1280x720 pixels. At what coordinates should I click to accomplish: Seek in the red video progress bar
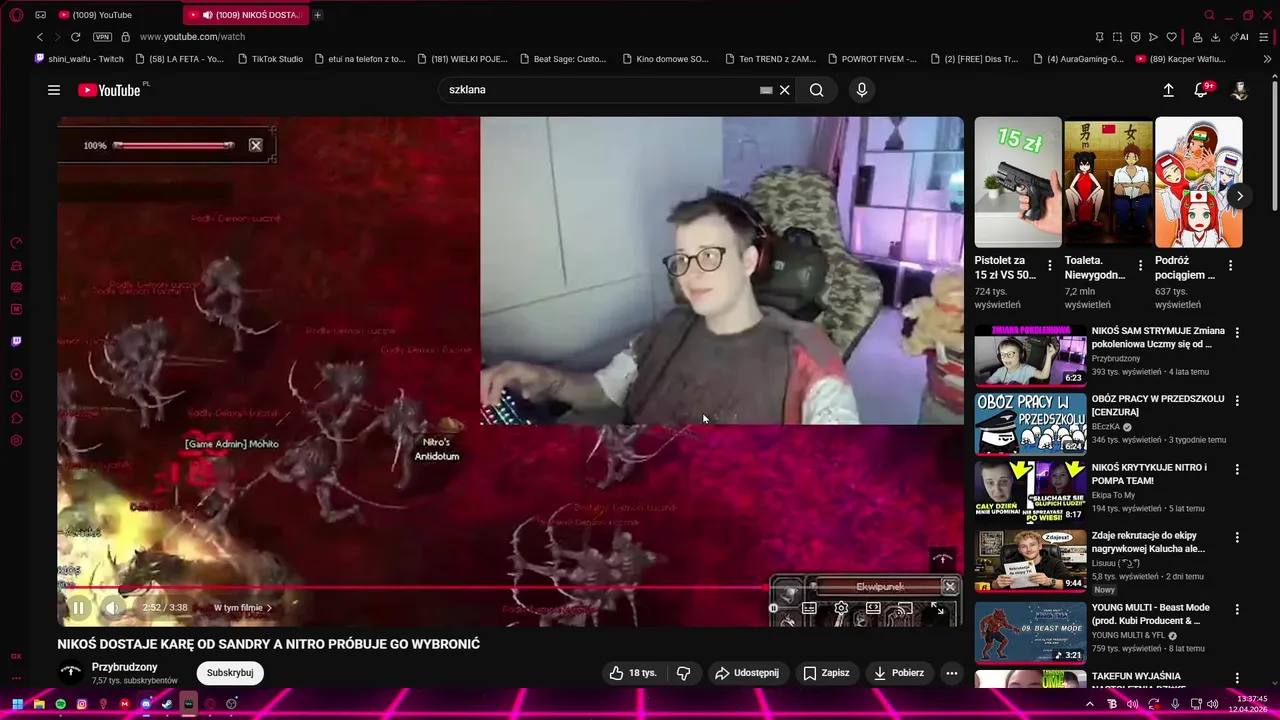[510, 588]
